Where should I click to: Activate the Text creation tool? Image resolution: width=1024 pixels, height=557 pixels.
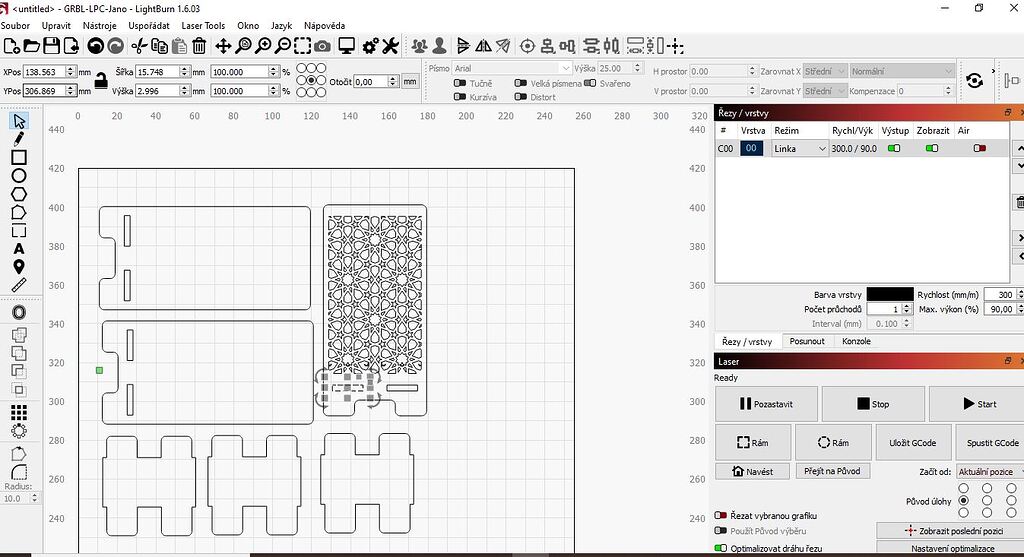[x=19, y=248]
